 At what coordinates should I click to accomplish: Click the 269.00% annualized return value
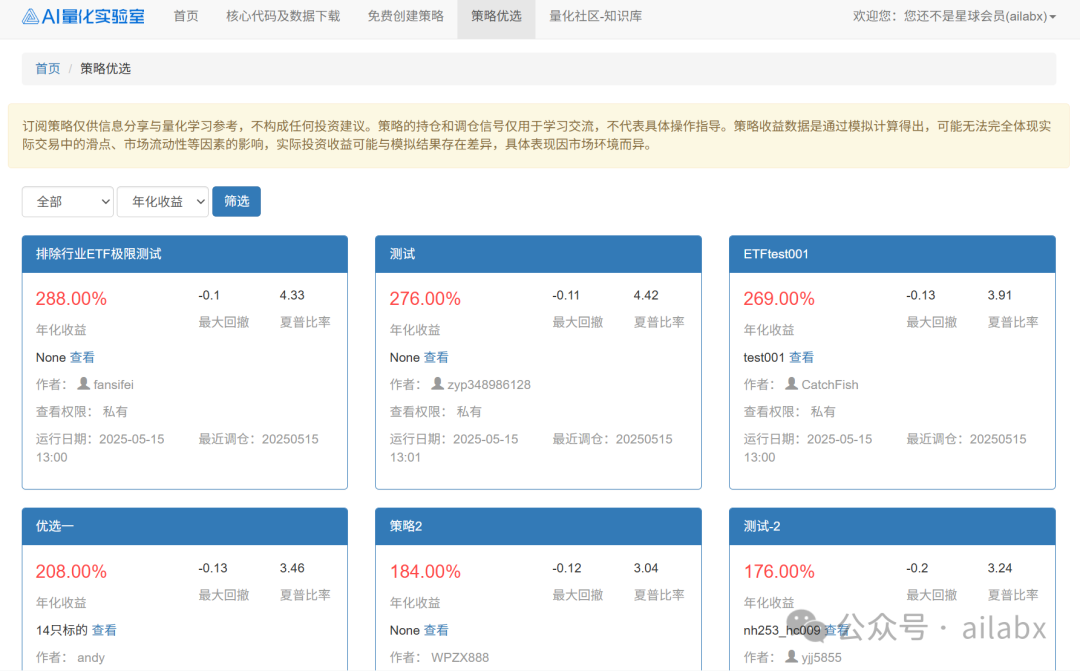click(x=779, y=298)
